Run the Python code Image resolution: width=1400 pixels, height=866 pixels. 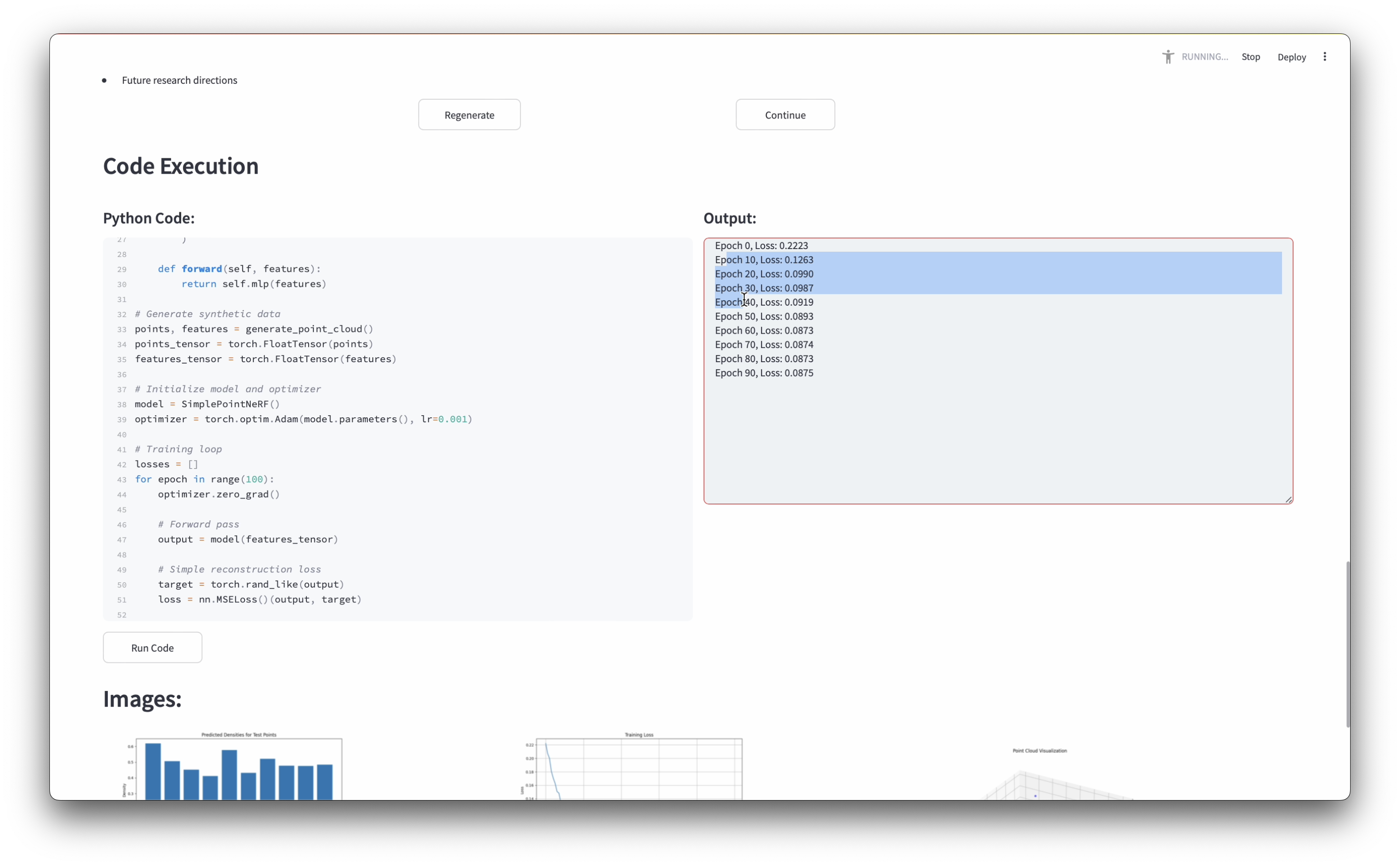point(152,648)
